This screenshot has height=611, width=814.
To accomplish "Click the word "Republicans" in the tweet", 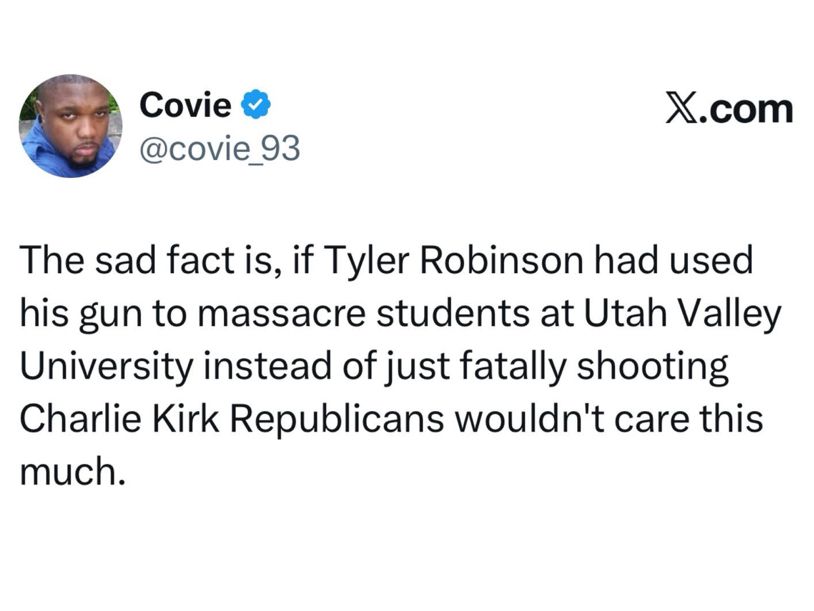I will point(337,420).
